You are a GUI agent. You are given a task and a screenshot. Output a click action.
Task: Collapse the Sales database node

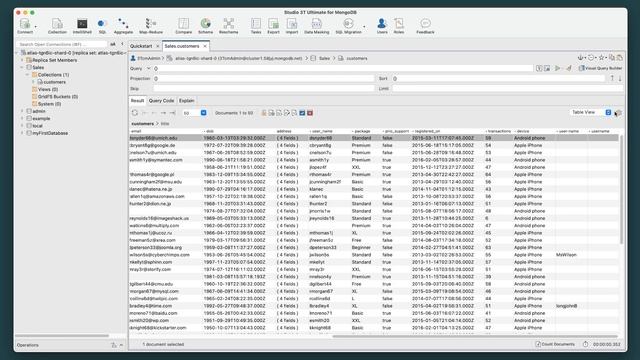[22, 67]
